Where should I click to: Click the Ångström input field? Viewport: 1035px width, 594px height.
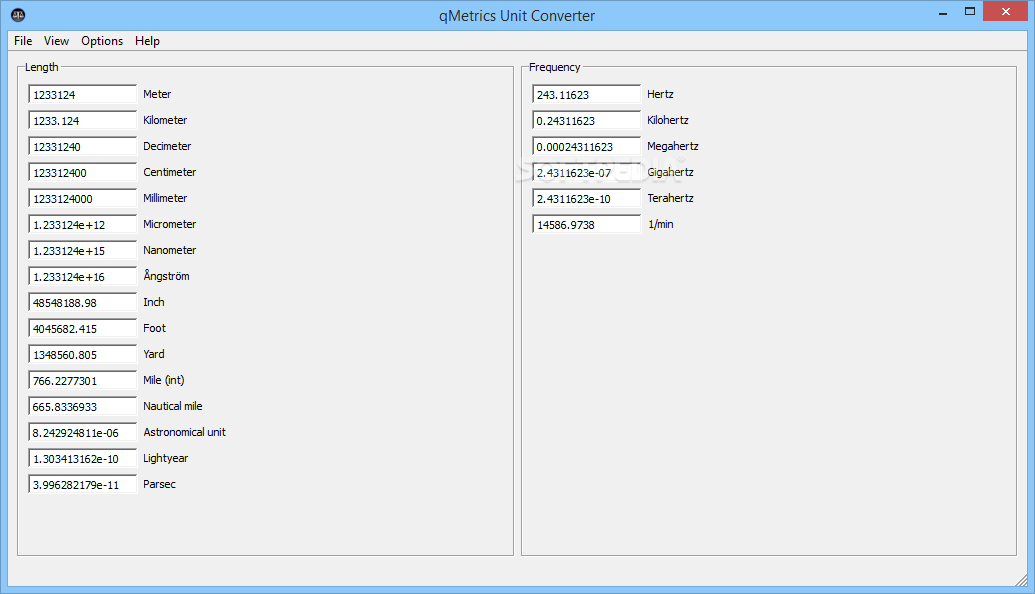pos(83,277)
